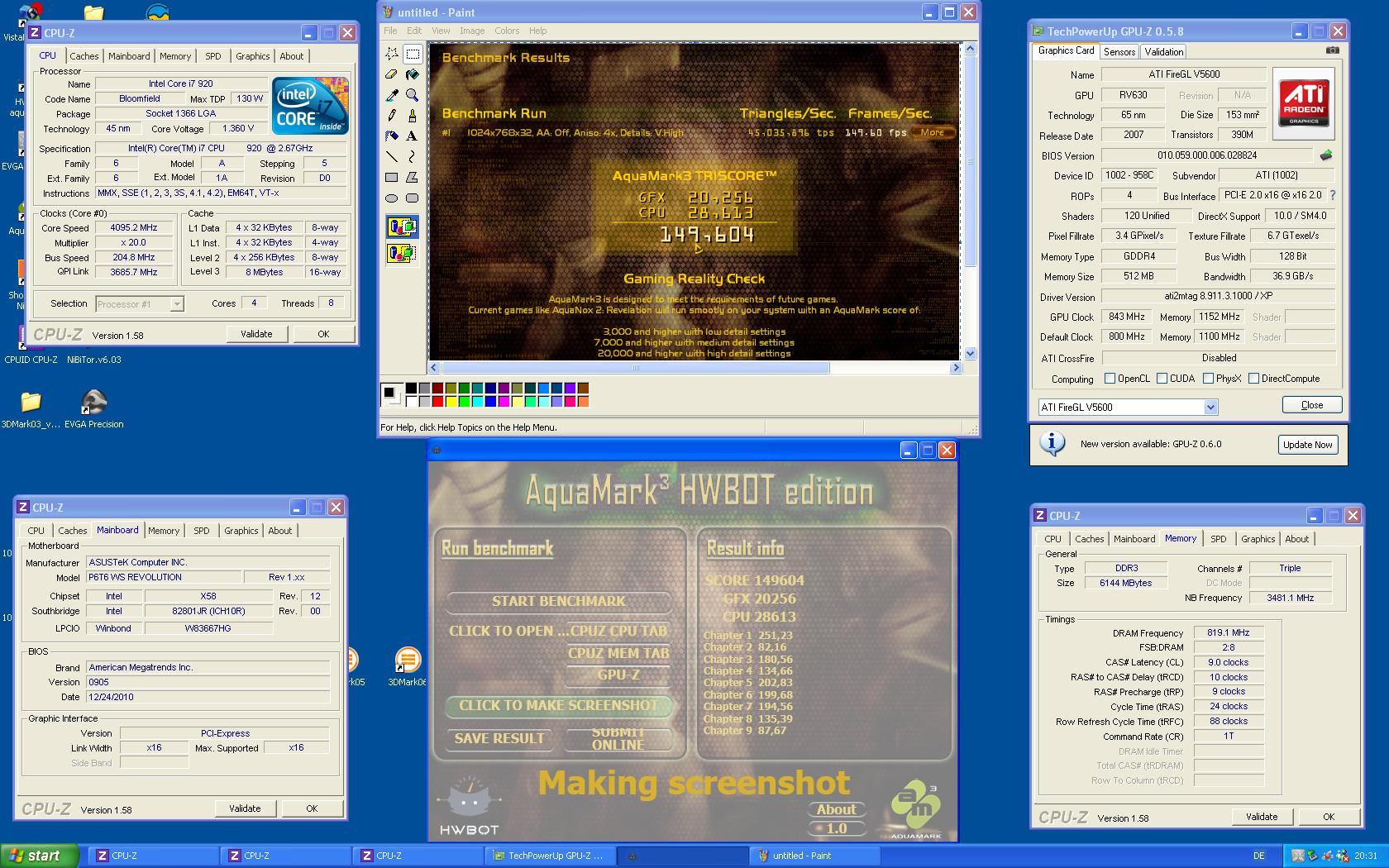Viewport: 1389px width, 868px height.
Task: Open the Image menu in Paint
Action: [472, 31]
